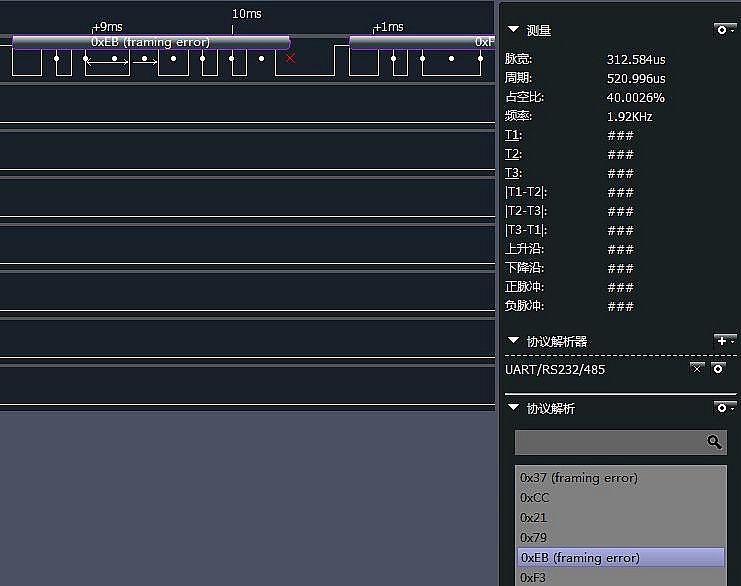Screen dimensions: 741x586
Task: Click the red X framing error marker
Action: pos(290,58)
